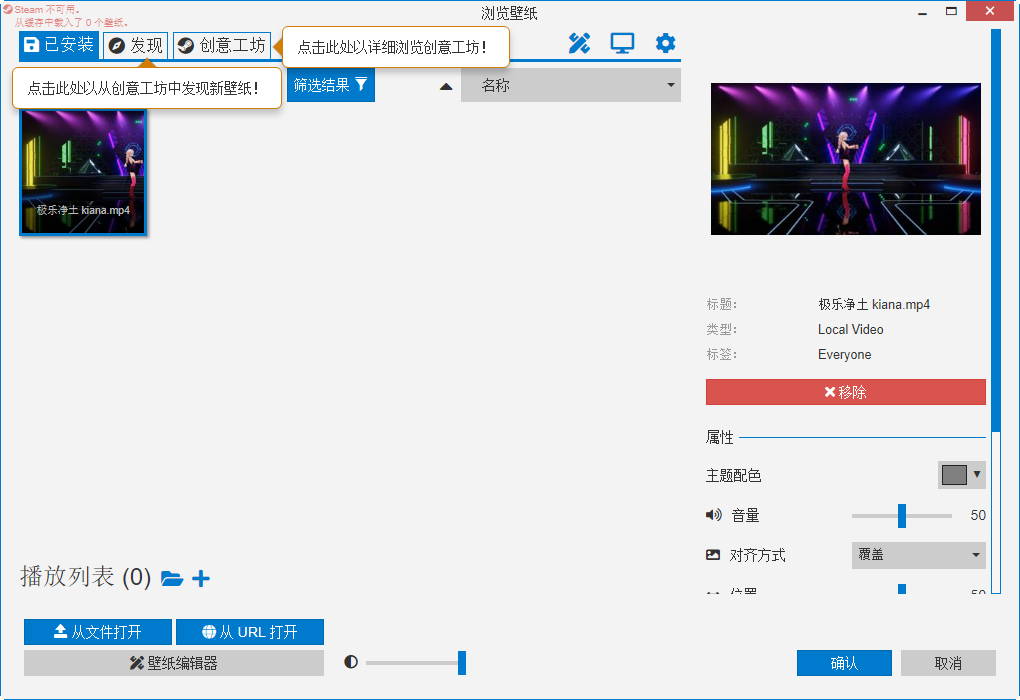The image size is (1020, 700).
Task: Open the wallpaper editor icon in top toolbar
Action: click(x=579, y=44)
